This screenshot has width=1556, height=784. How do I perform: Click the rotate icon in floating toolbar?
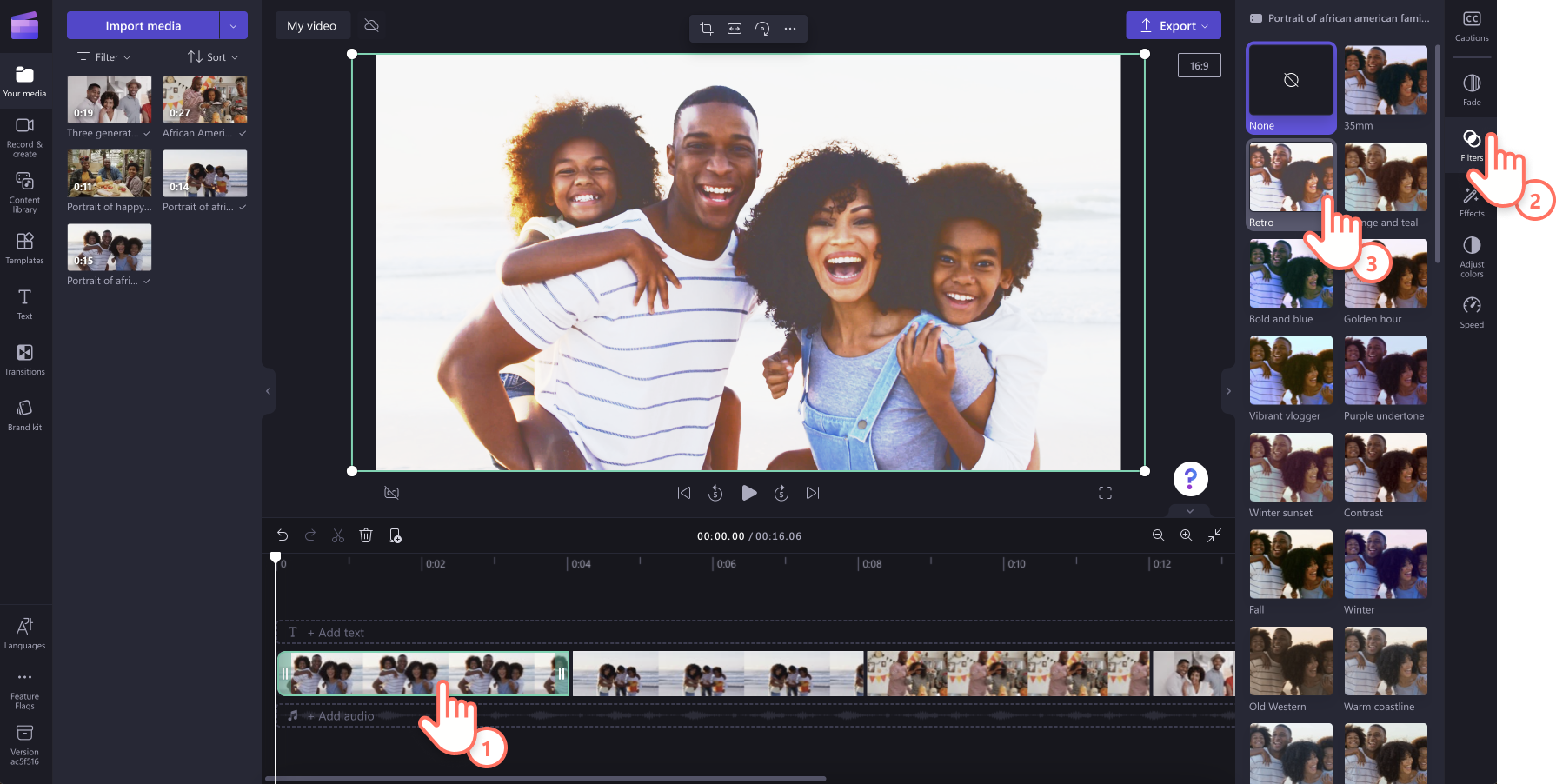click(762, 29)
